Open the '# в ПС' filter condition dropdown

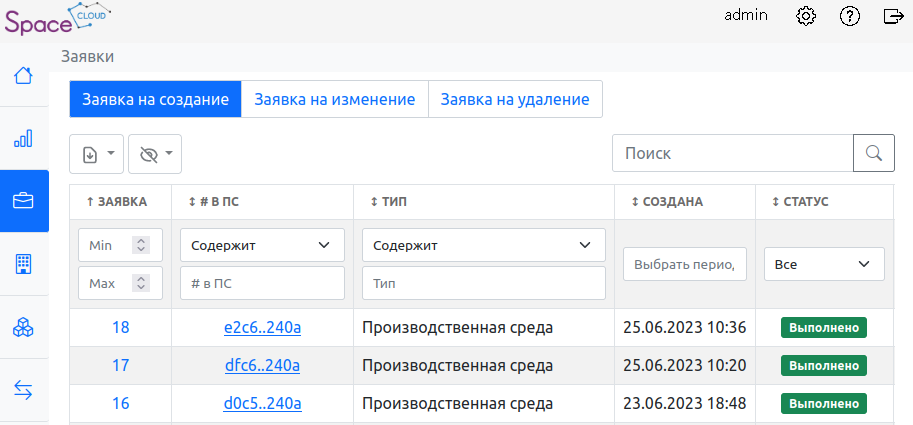coord(262,245)
